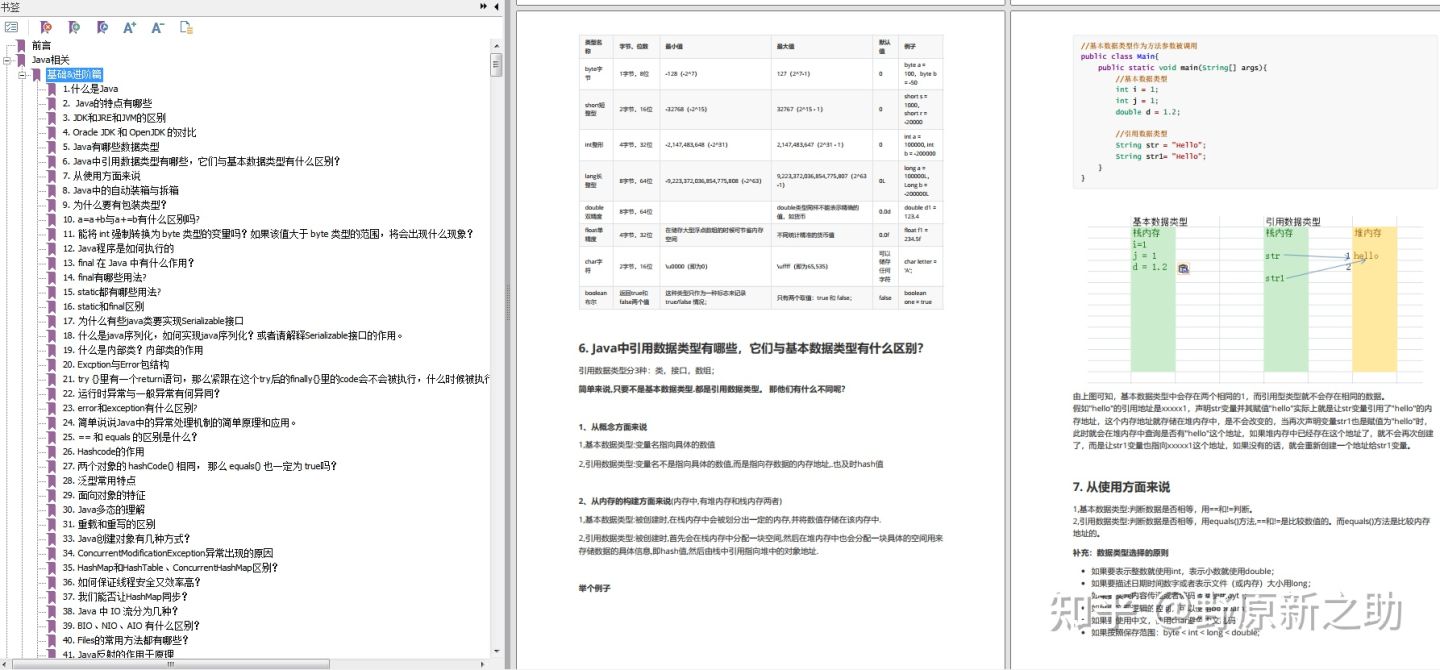Click the double-arrow expand panel icon
1440x670 pixels.
[x=485, y=6]
